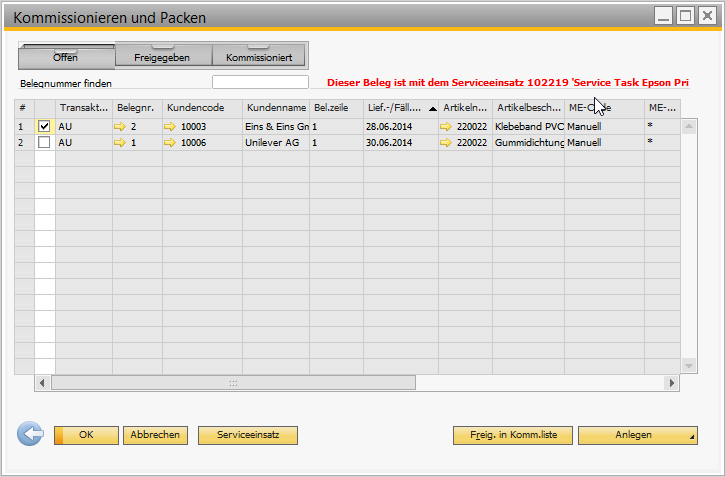Switch to the Kommissioniert tab

click(x=258, y=58)
